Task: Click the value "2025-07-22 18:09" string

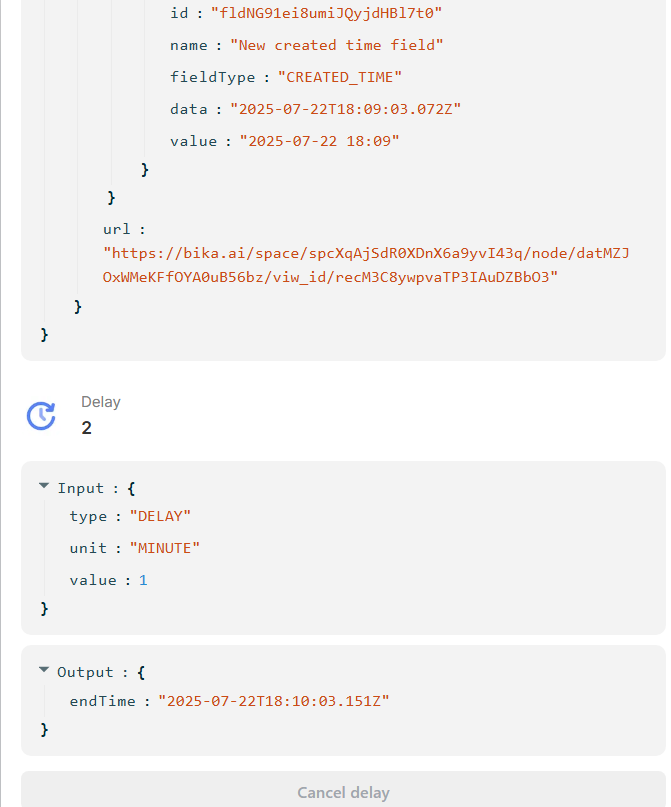Action: click(320, 141)
